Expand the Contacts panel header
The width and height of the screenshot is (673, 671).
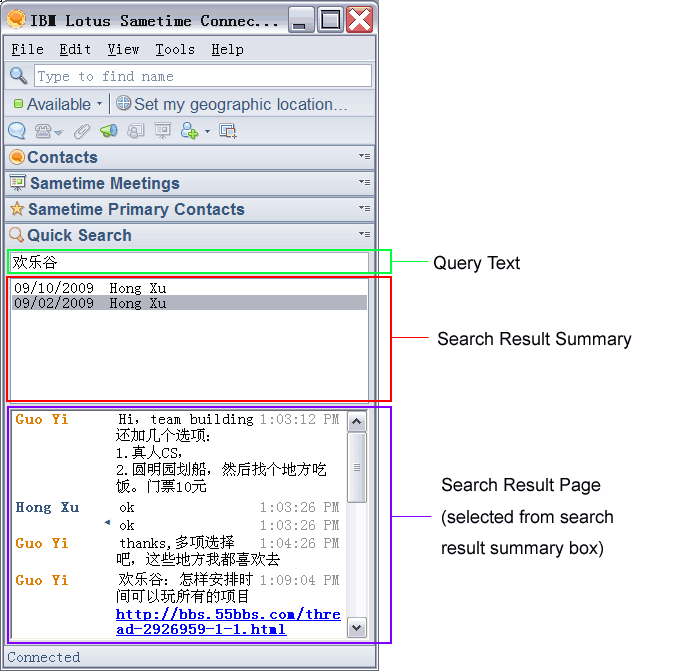pyautogui.click(x=190, y=157)
